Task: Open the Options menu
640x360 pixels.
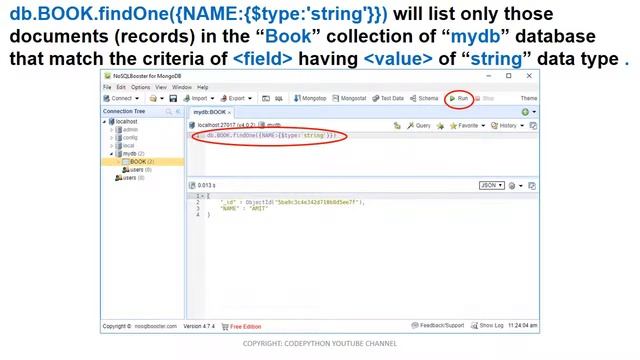Action: (x=140, y=87)
